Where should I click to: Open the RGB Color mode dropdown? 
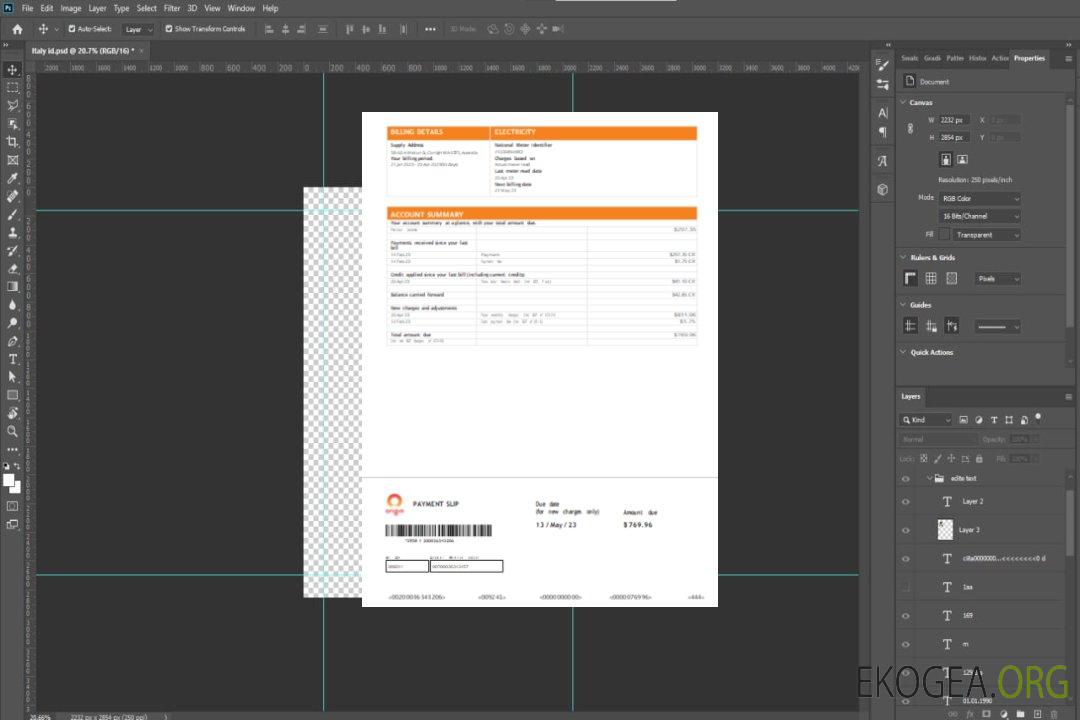(x=979, y=198)
